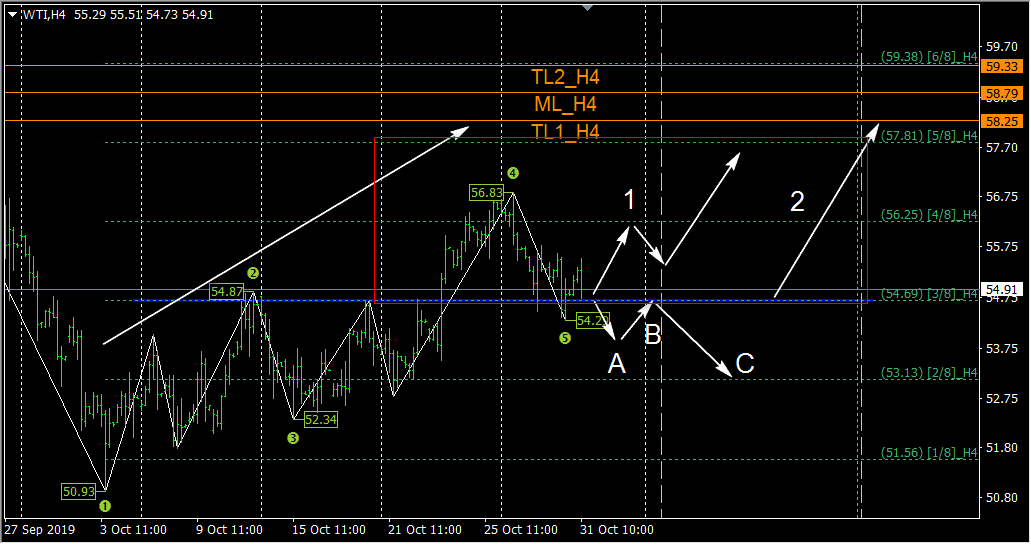This screenshot has width=1031, height=544.
Task: Select wave marker circle 5
Action: click(x=565, y=338)
